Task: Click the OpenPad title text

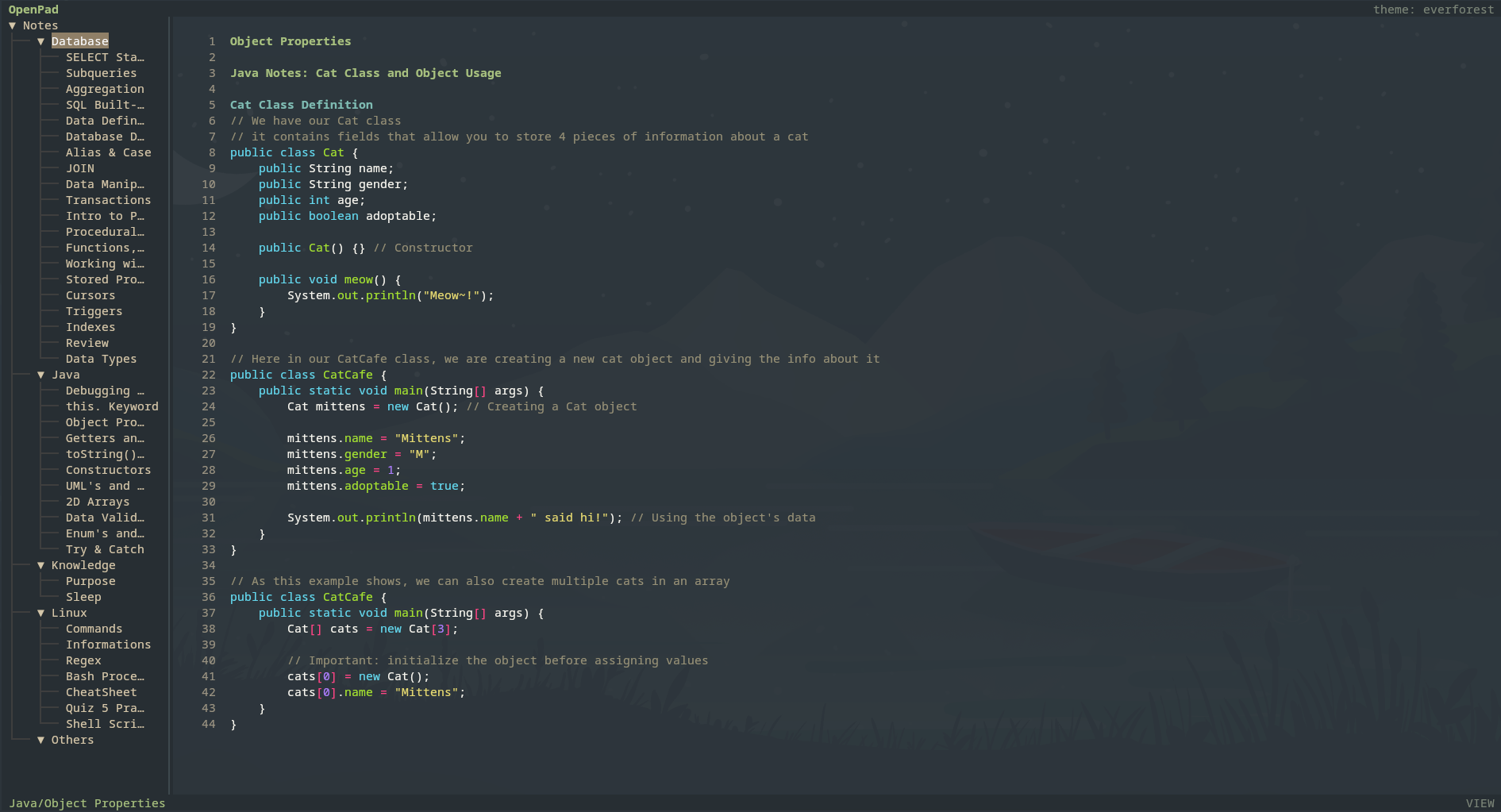Action: pos(33,10)
